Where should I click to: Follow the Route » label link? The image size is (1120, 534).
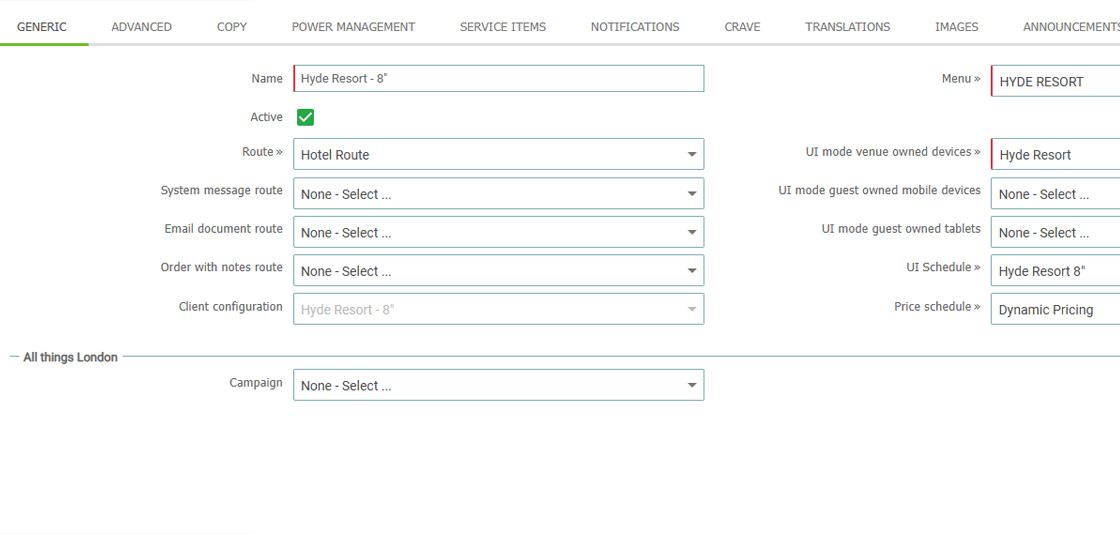coord(263,151)
